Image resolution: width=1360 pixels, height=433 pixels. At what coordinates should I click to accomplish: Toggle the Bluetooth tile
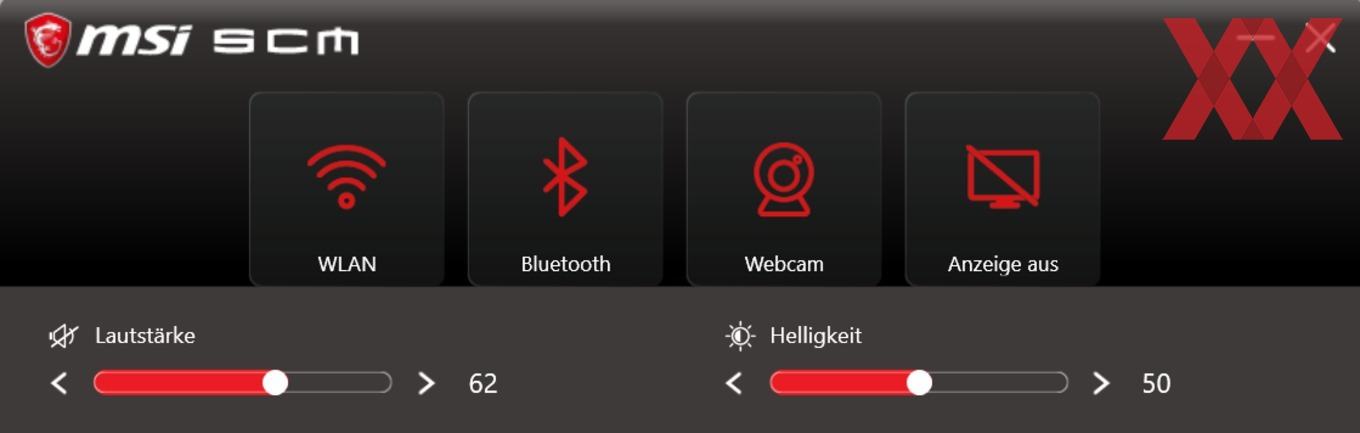point(565,188)
